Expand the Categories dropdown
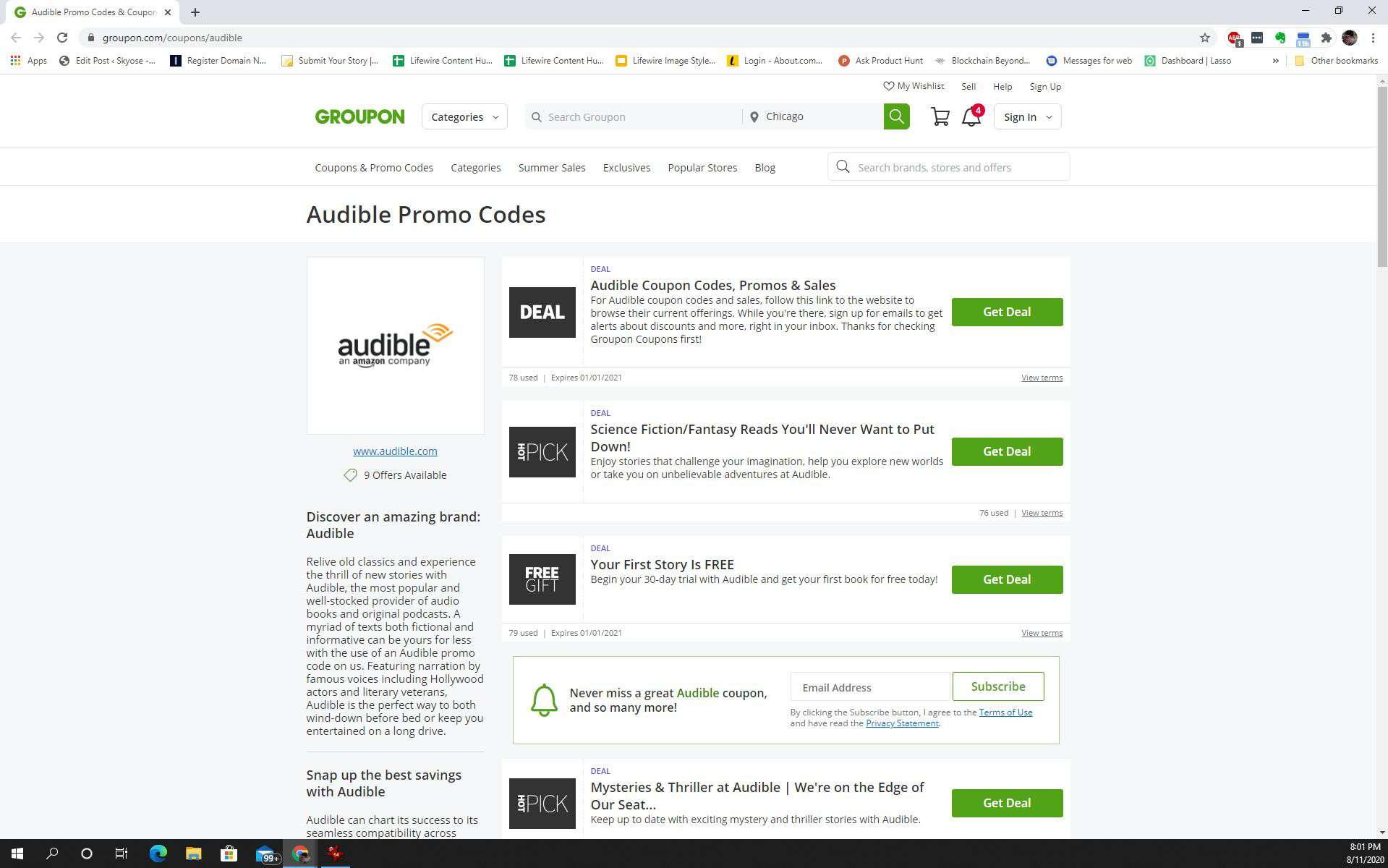 coord(464,116)
